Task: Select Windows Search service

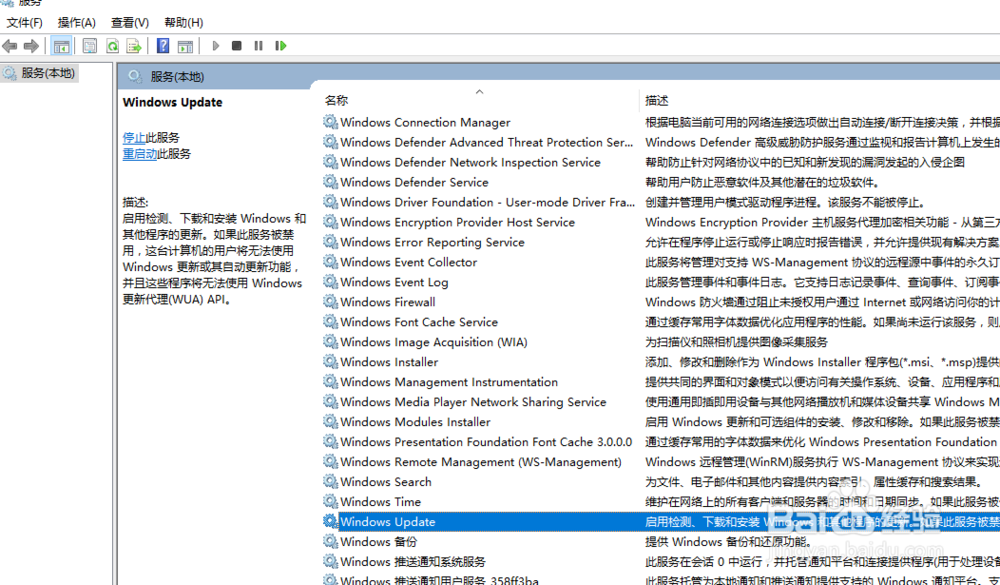Action: [x=386, y=482]
